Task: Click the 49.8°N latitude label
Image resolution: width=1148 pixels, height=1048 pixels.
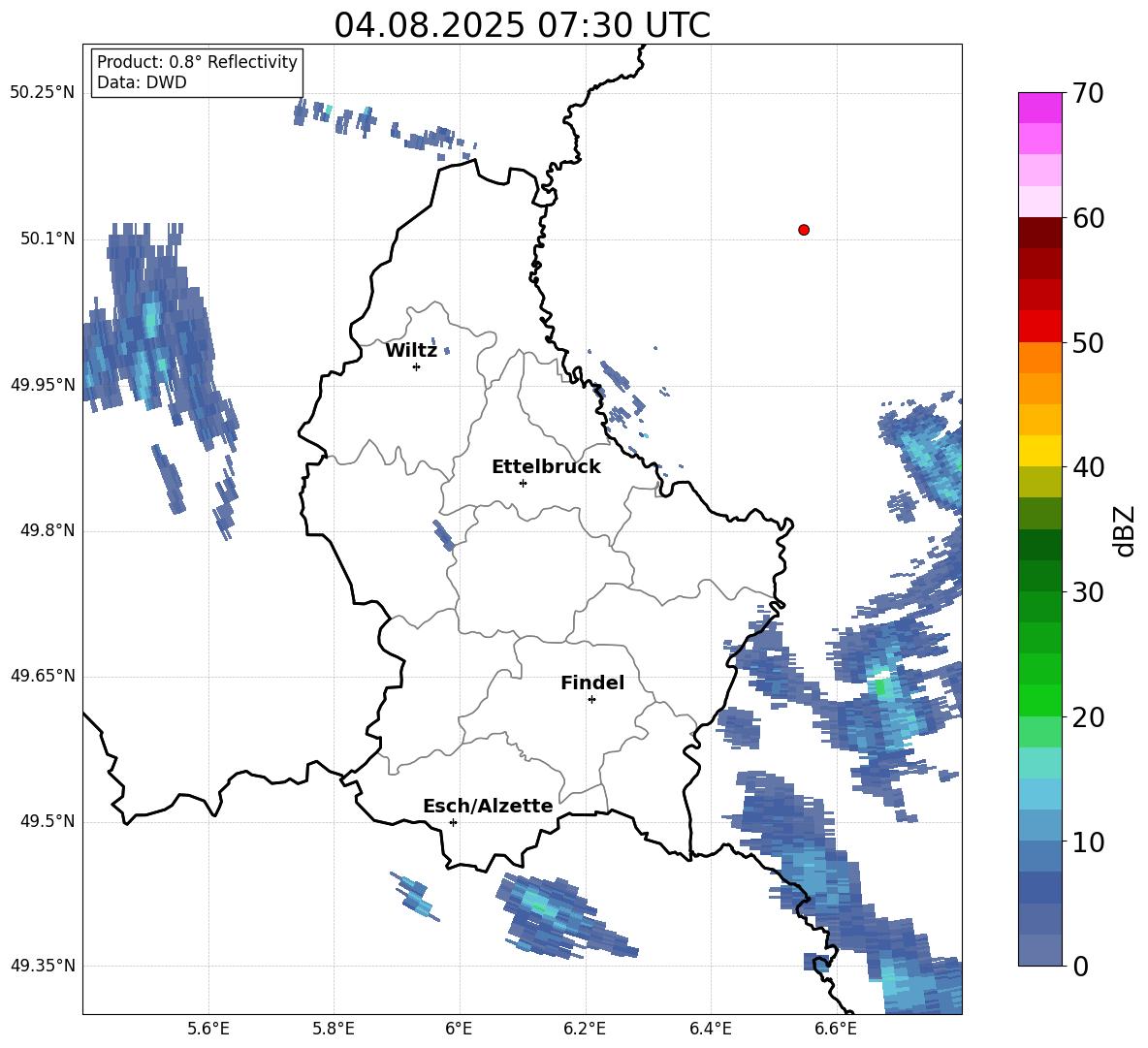Action: pyautogui.click(x=48, y=530)
